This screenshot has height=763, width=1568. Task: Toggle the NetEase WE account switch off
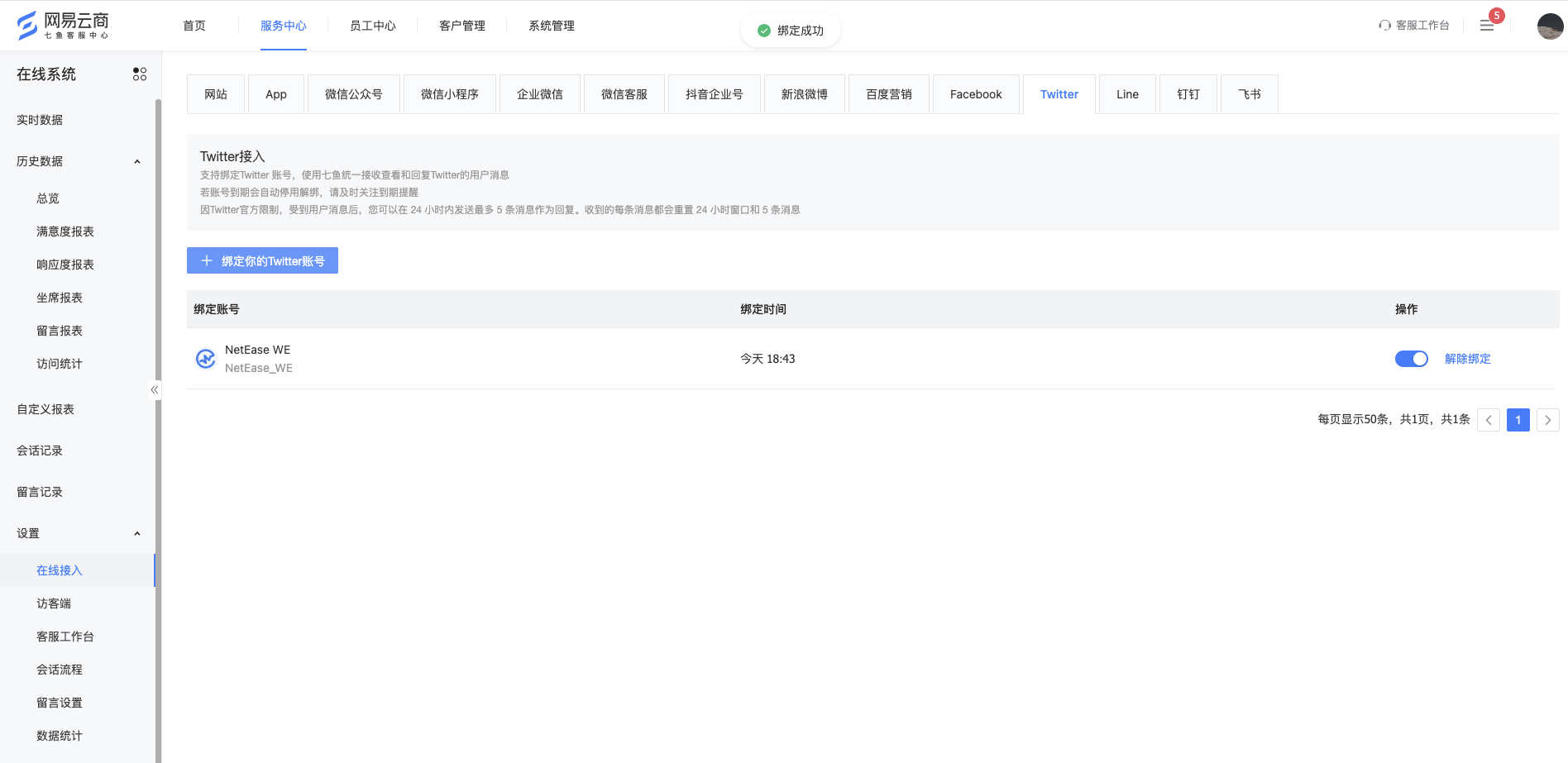click(x=1412, y=359)
